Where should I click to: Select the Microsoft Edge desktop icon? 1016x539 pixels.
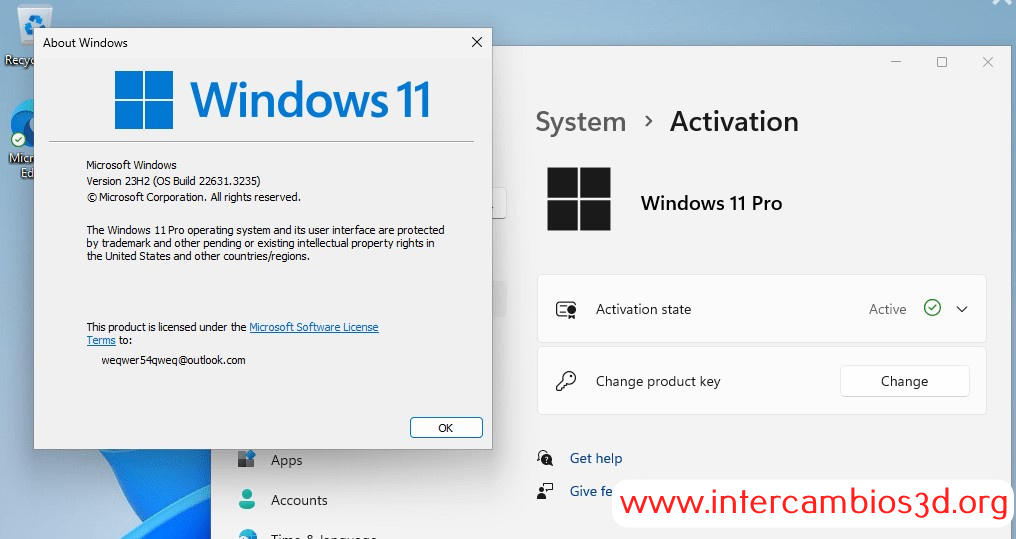point(24,139)
